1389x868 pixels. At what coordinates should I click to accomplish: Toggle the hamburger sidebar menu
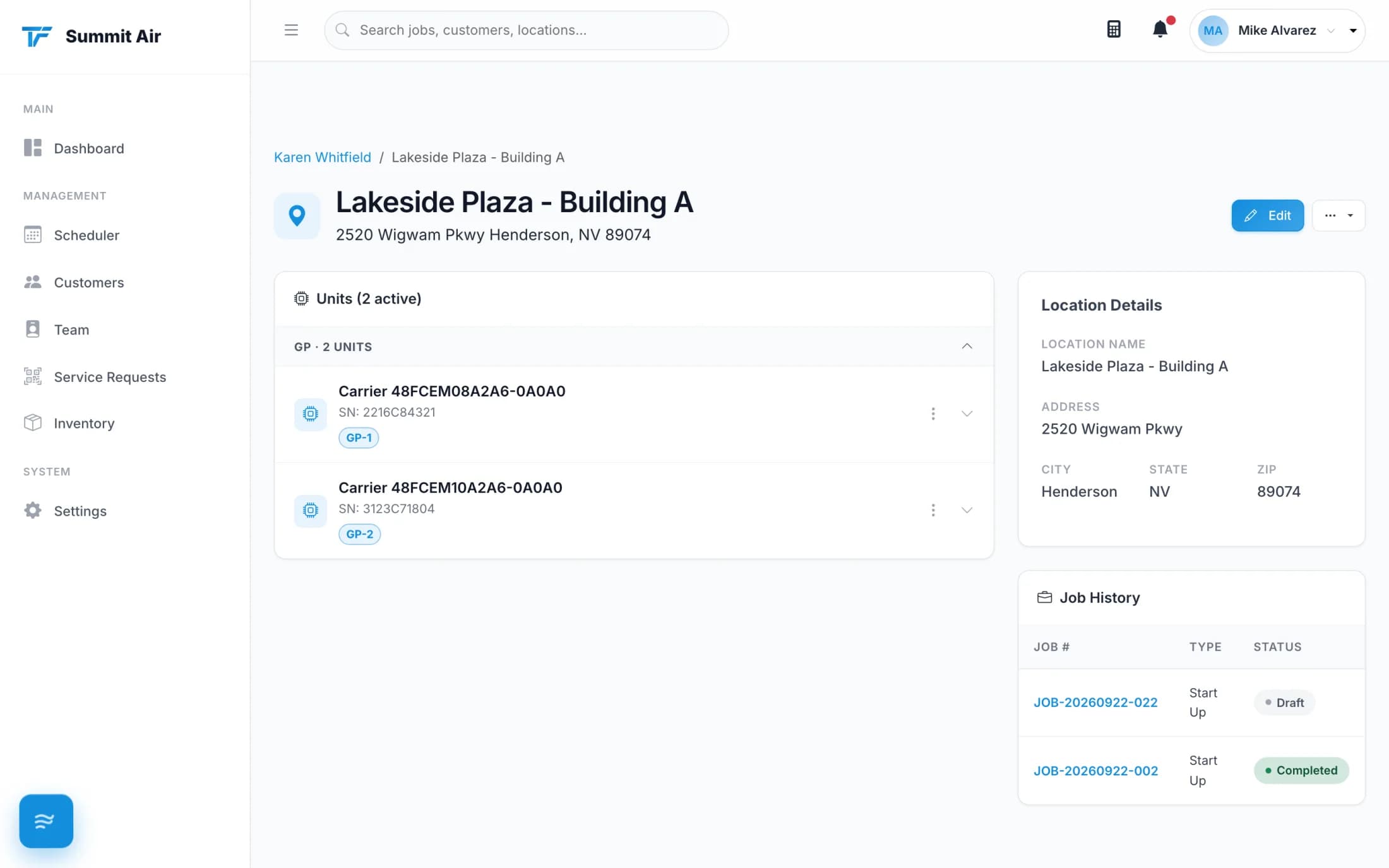[291, 30]
